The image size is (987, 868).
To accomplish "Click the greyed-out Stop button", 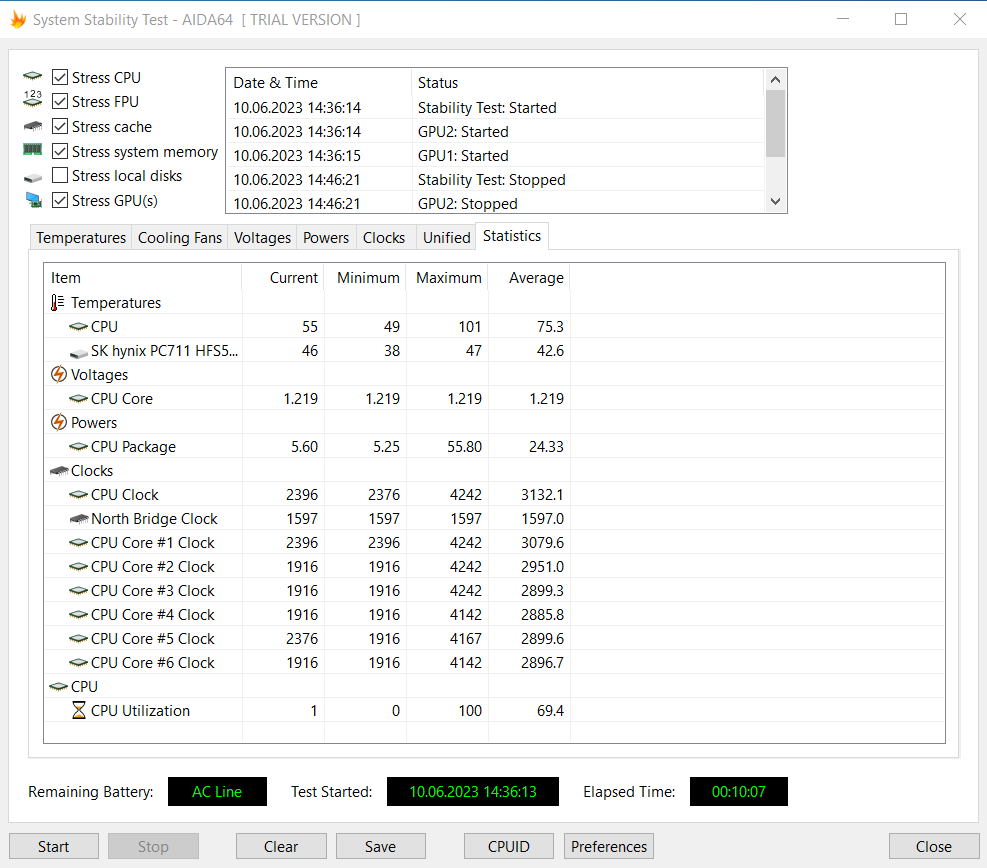I will click(x=153, y=847).
